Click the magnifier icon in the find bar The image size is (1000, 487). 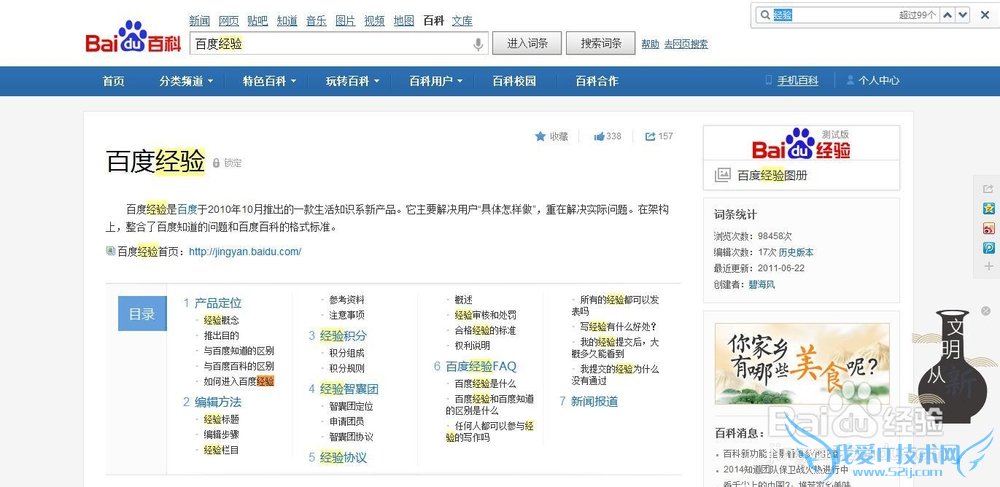pos(763,15)
